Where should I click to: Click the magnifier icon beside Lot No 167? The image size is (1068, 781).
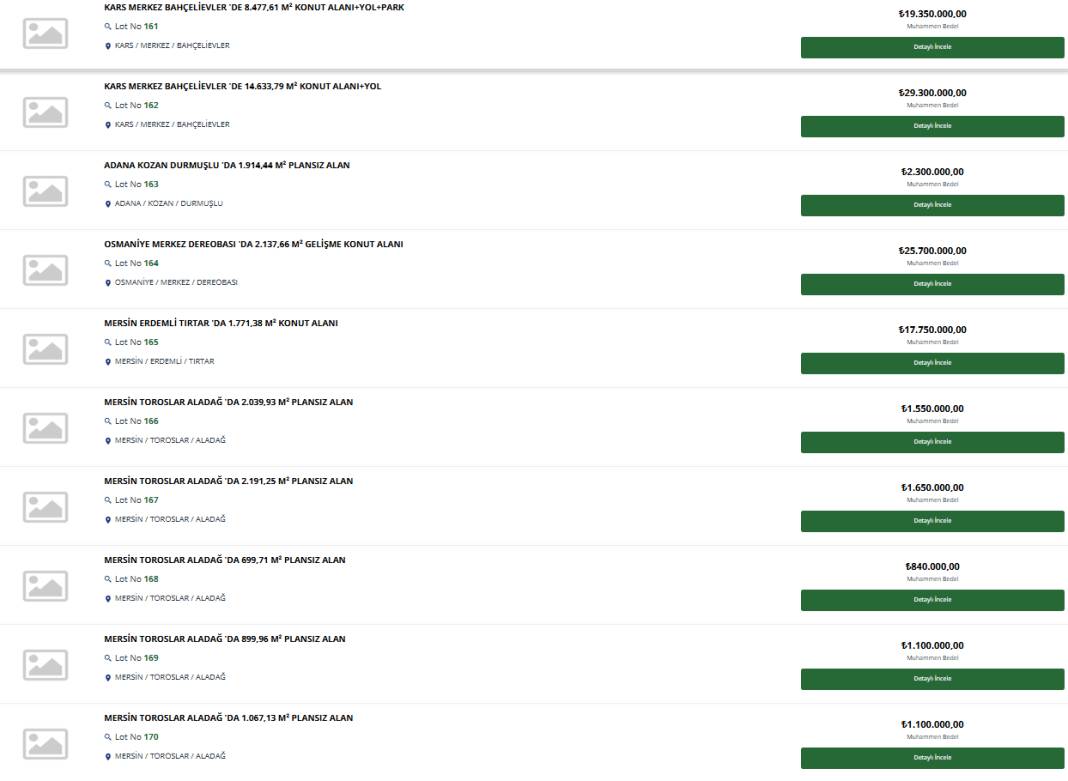point(108,500)
